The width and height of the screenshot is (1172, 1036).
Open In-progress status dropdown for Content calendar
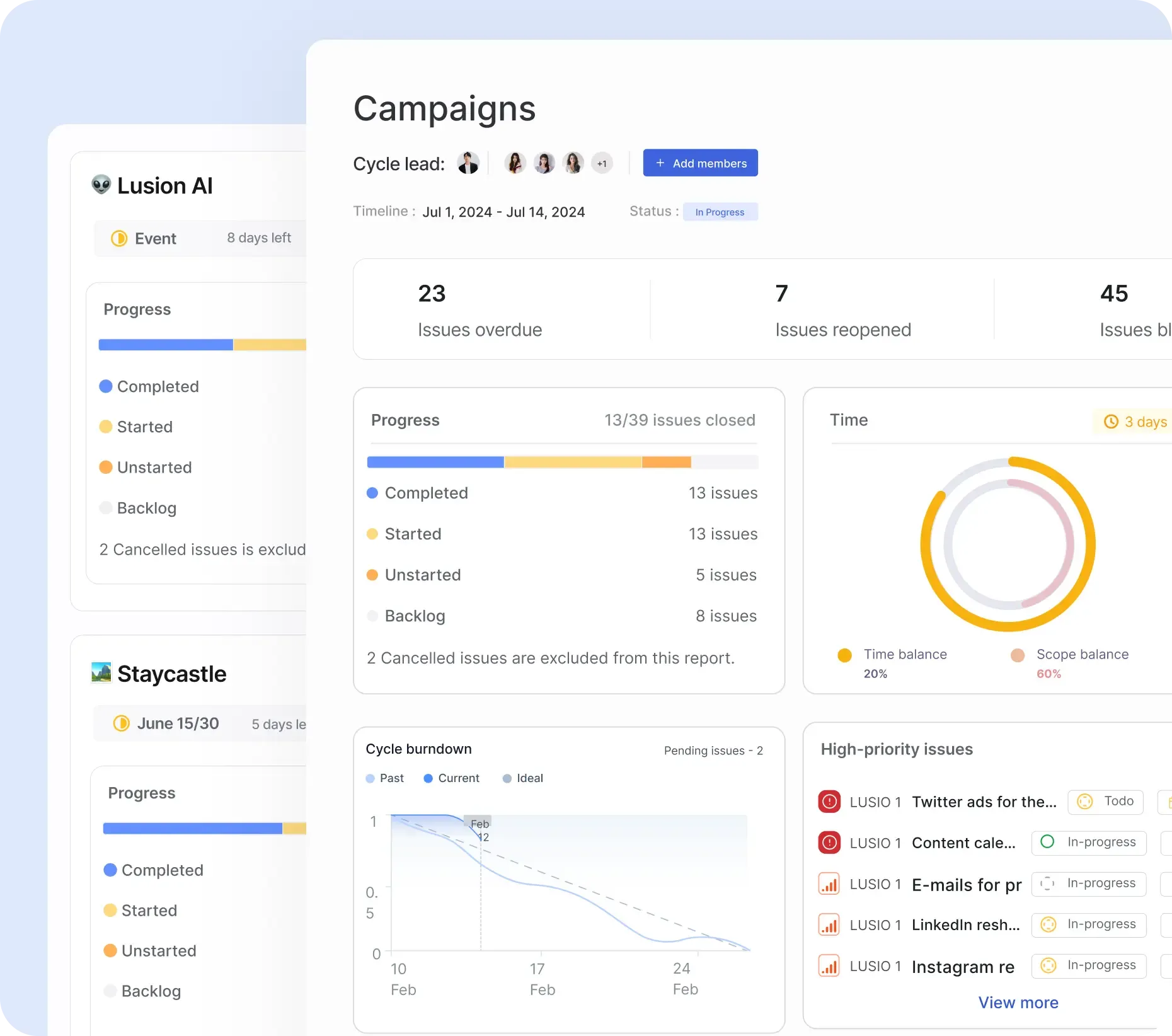click(x=1088, y=843)
